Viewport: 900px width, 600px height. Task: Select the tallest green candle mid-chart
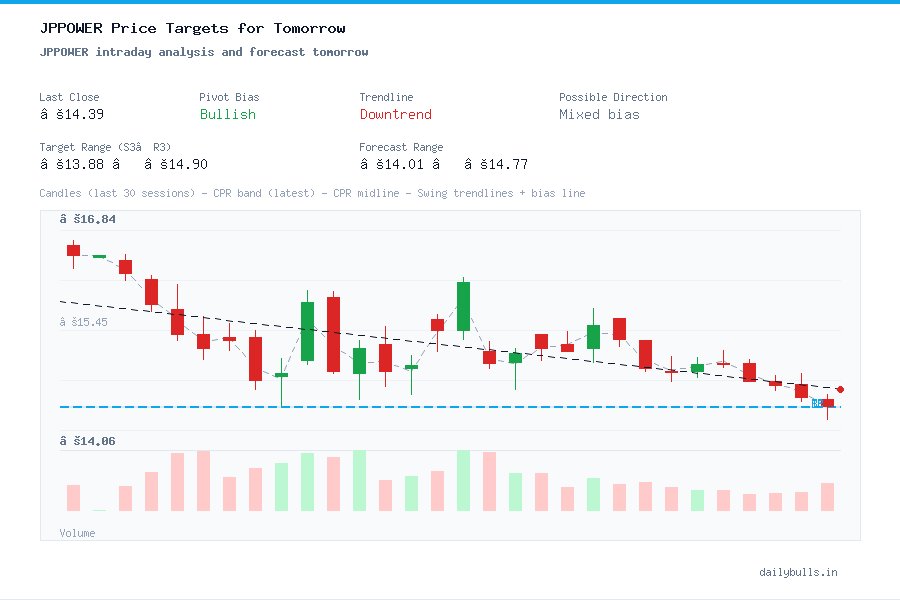tap(462, 305)
